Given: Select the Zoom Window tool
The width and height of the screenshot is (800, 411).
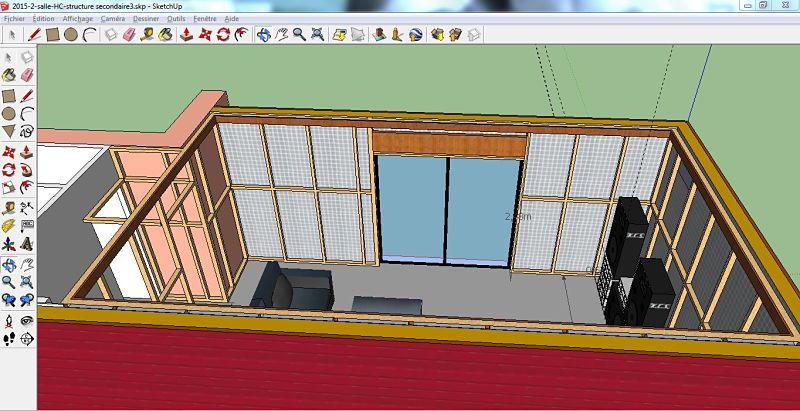Looking at the screenshot, I should pos(27,282).
